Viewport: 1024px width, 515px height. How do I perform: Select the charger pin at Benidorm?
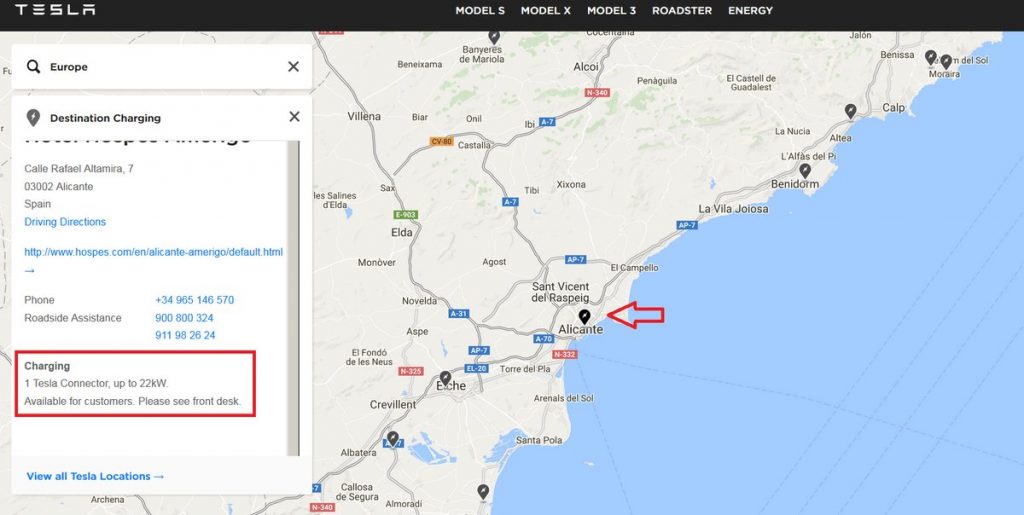point(805,170)
